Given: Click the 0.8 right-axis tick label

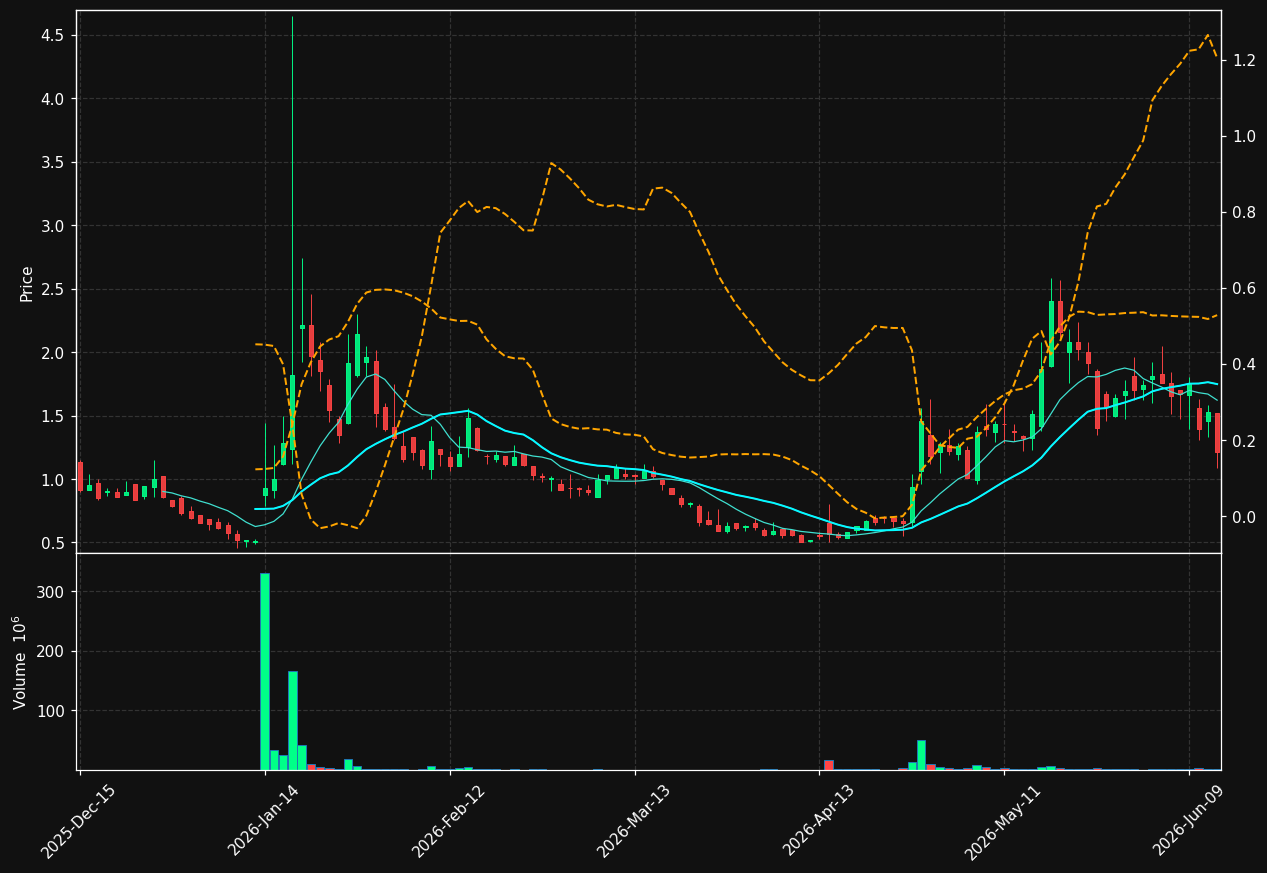Looking at the screenshot, I should pyautogui.click(x=1244, y=212).
